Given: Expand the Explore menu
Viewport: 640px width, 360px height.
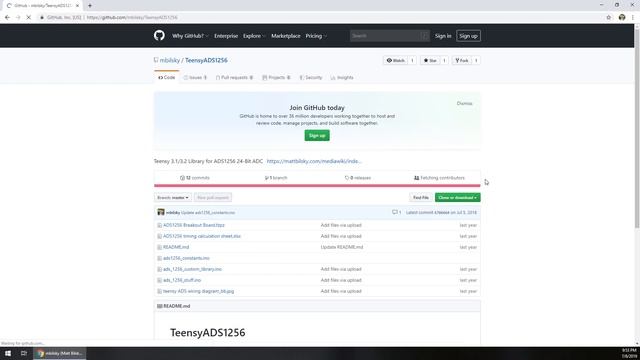Looking at the screenshot, I should tap(254, 36).
